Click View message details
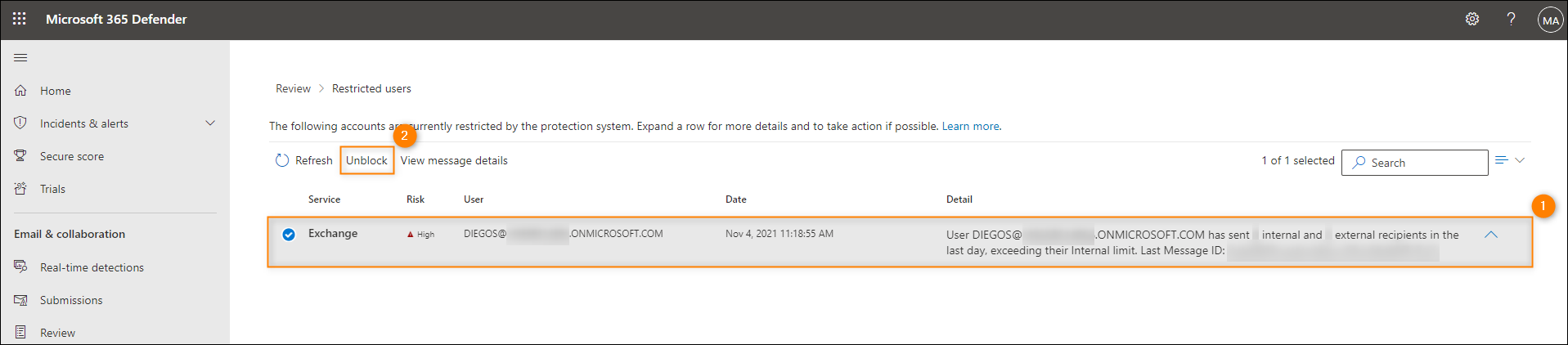 pos(454,160)
